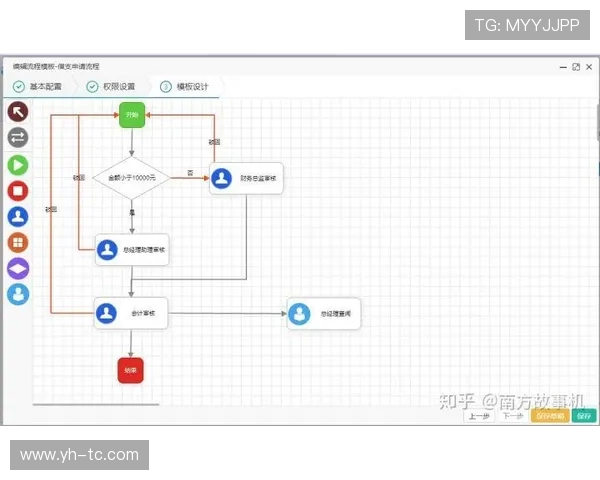Click the 会计审核 node
This screenshot has width=600, height=480.
point(131,313)
